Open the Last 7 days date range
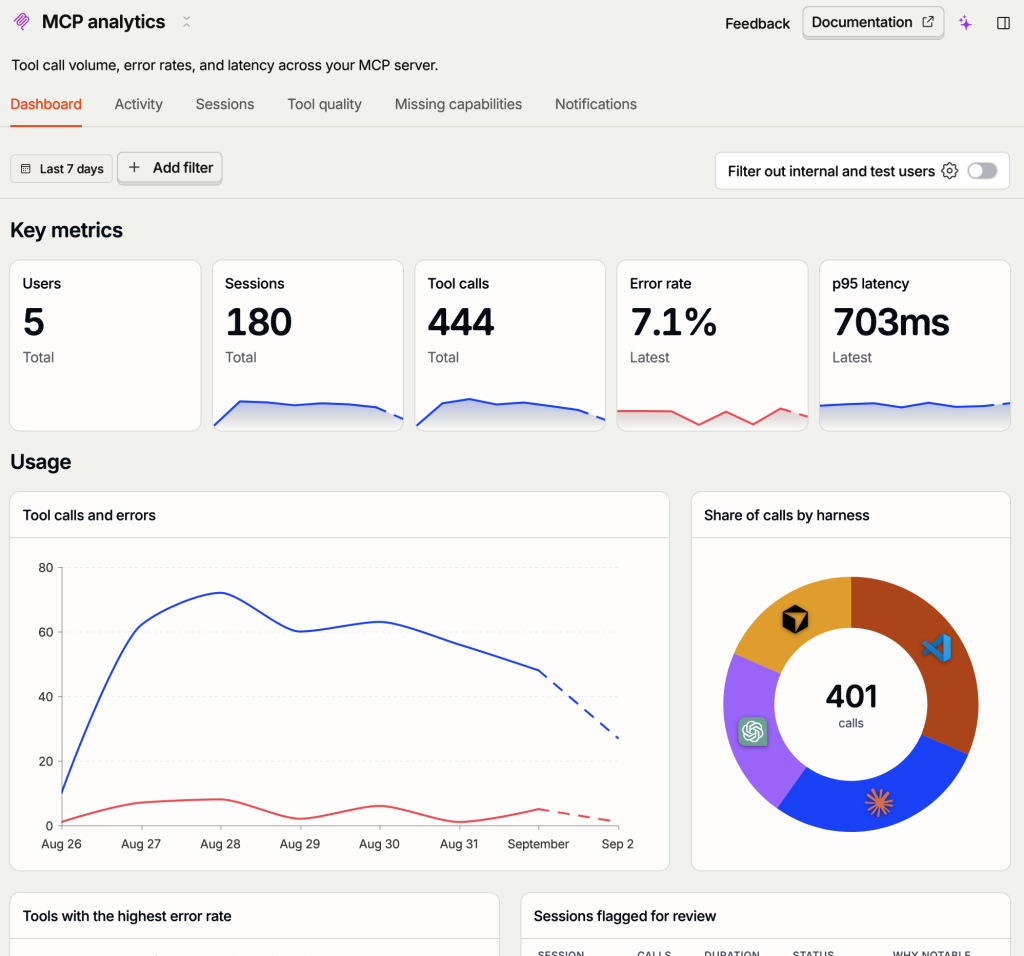This screenshot has width=1024, height=956. click(x=61, y=168)
